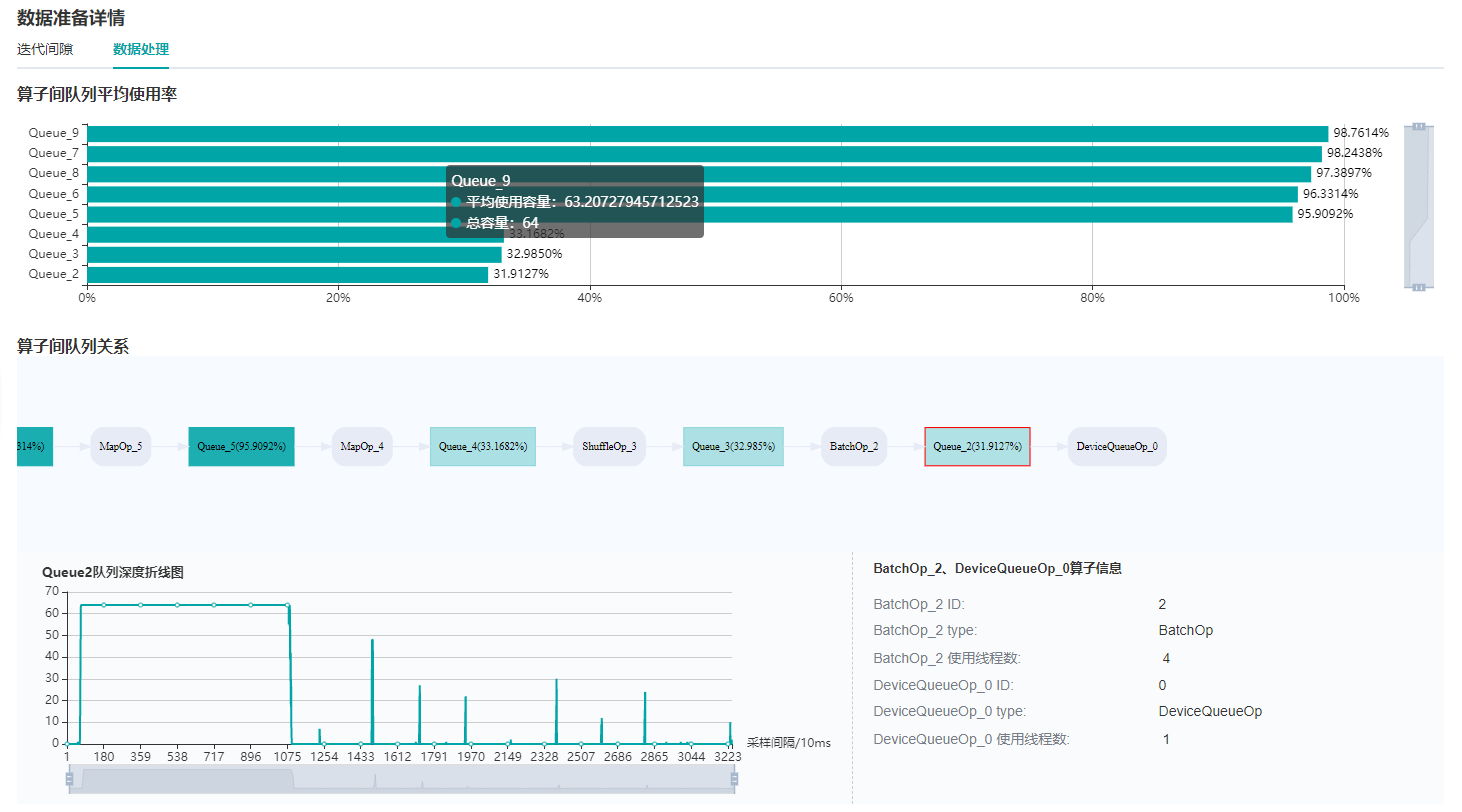The image size is (1462, 812).
Task: Click top handle of vertical zoom slider
Action: (x=1418, y=127)
